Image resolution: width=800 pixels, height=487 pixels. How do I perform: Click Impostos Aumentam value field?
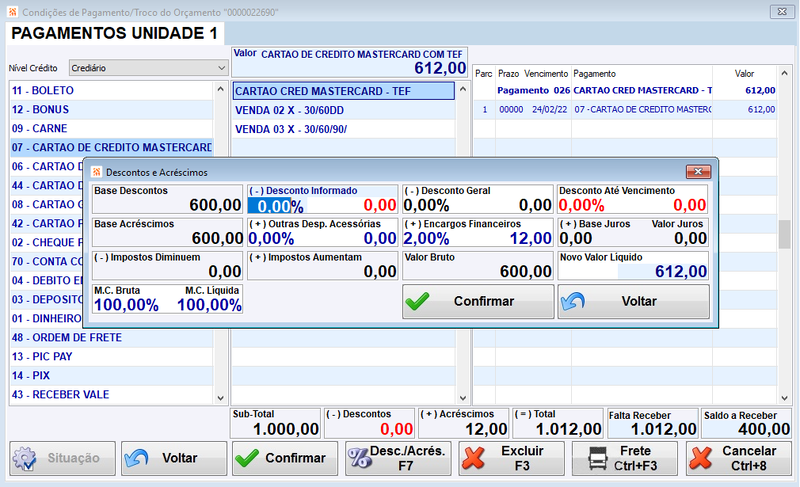(x=380, y=272)
